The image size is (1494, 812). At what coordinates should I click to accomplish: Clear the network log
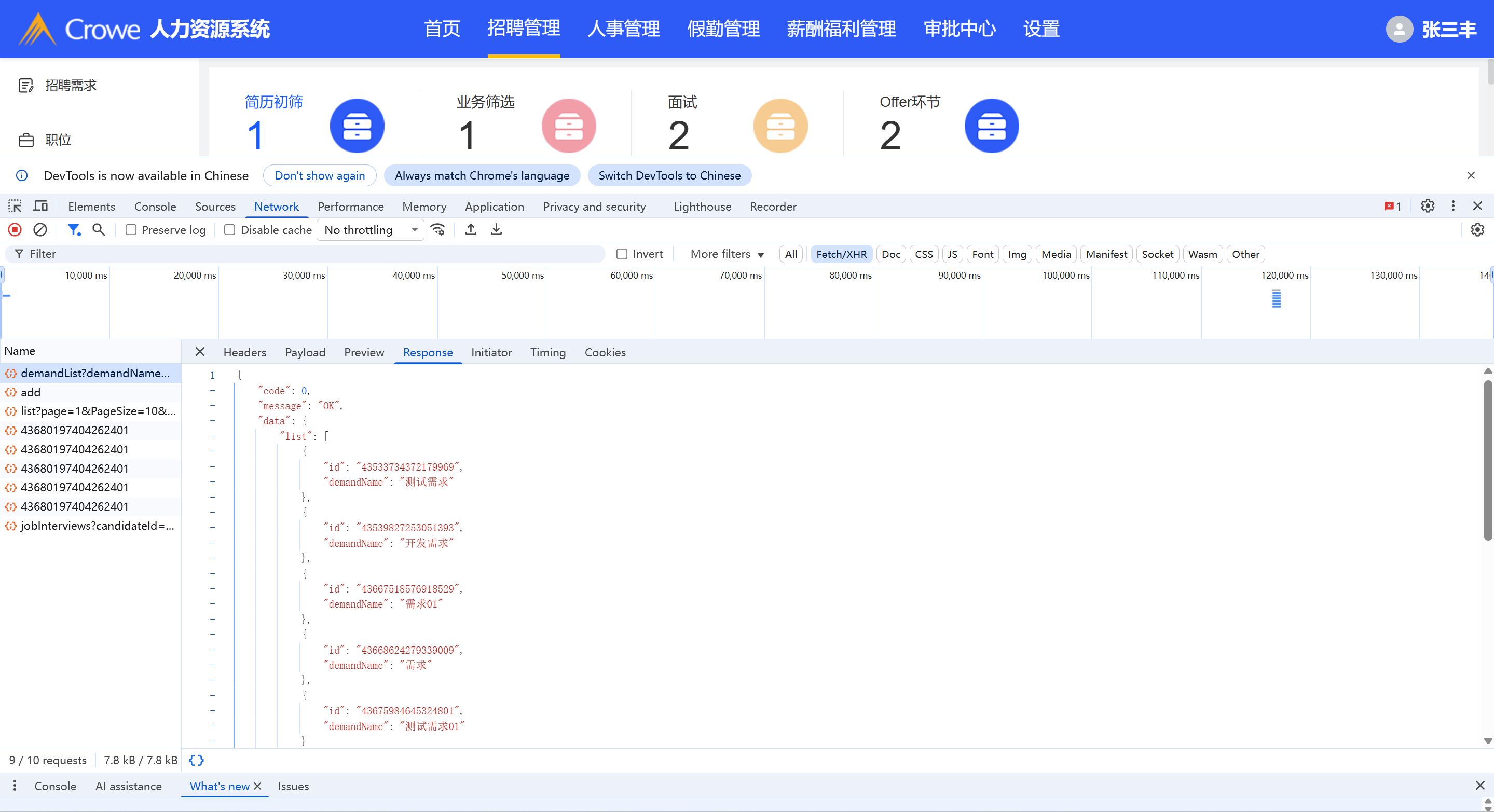[x=40, y=230]
